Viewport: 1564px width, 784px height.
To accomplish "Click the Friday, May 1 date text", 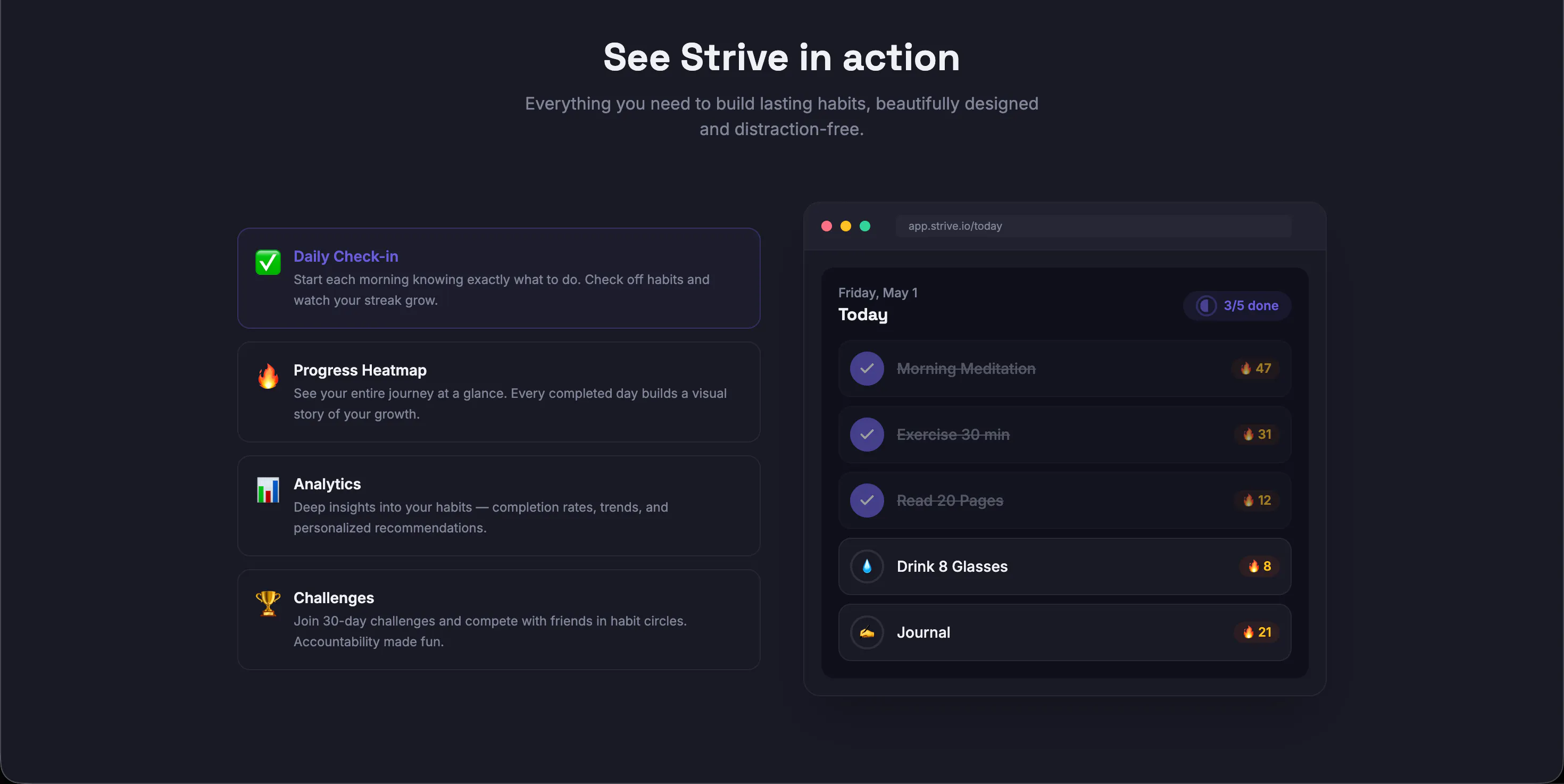I will pyautogui.click(x=878, y=293).
